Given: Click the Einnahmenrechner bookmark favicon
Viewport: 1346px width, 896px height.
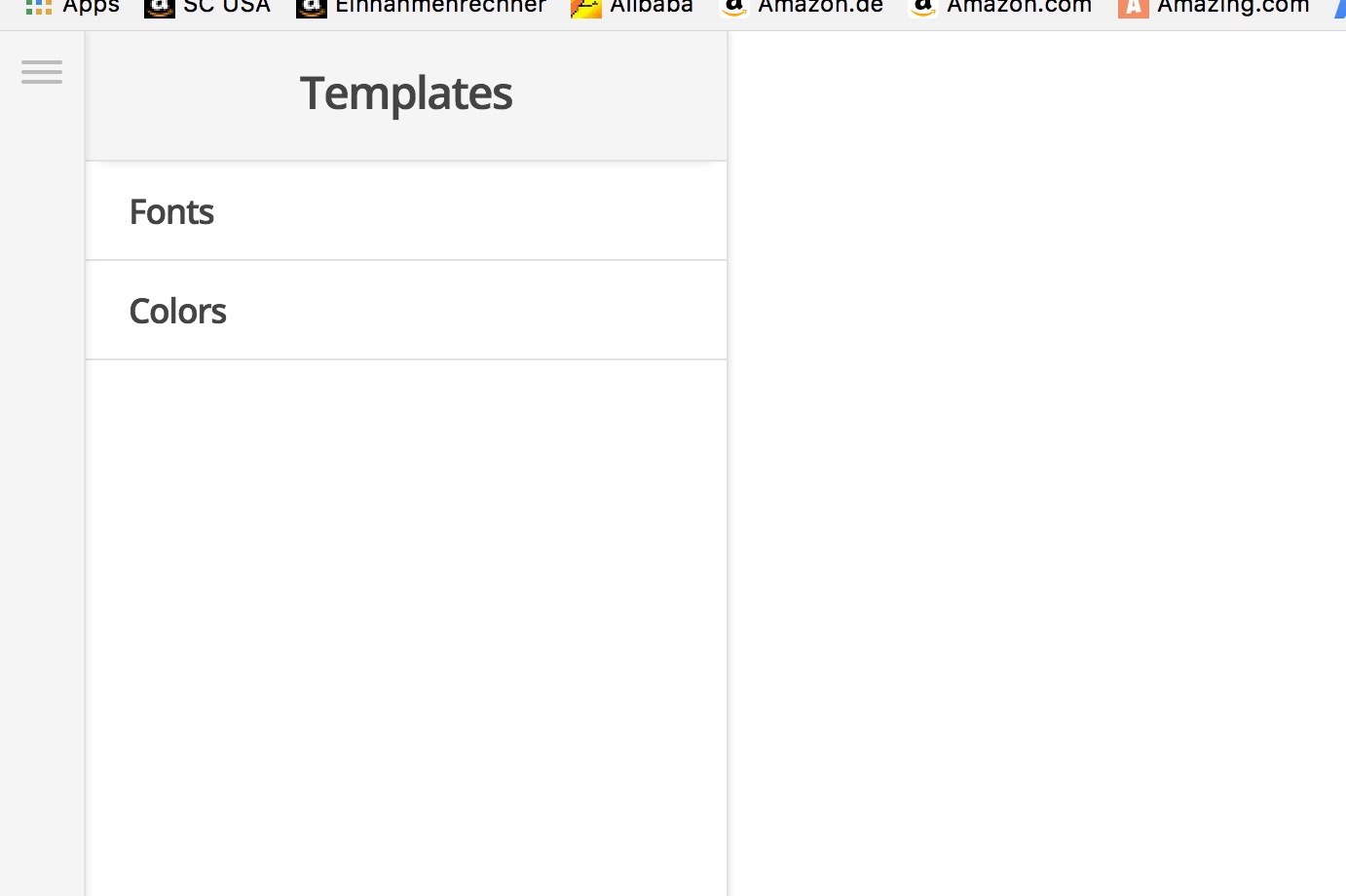Looking at the screenshot, I should coord(311,8).
